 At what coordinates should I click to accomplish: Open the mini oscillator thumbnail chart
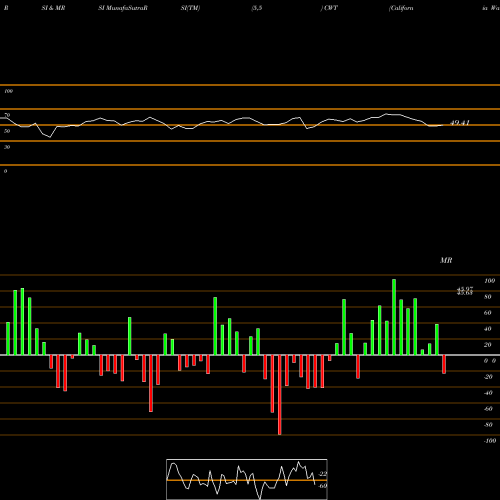click(x=247, y=479)
